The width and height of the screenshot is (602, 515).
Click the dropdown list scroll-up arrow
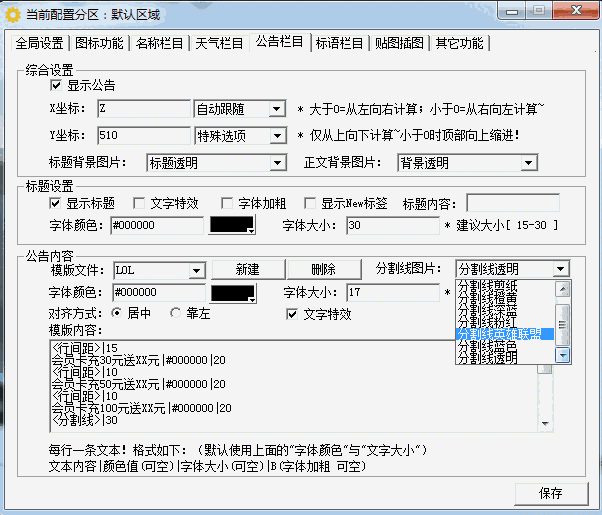[563, 289]
